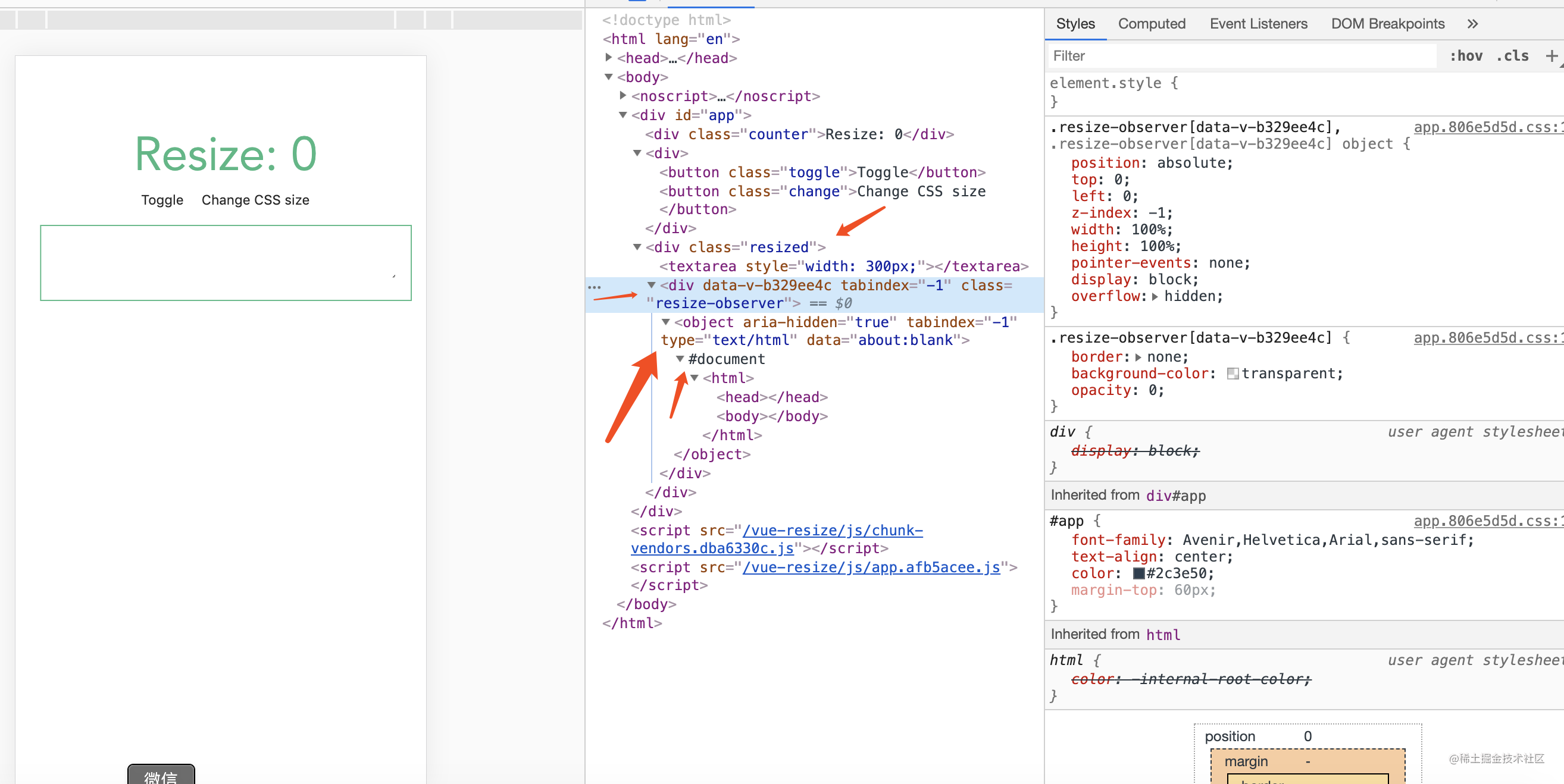Switch to the Computed tab
This screenshot has height=784, width=1564.
point(1152,24)
